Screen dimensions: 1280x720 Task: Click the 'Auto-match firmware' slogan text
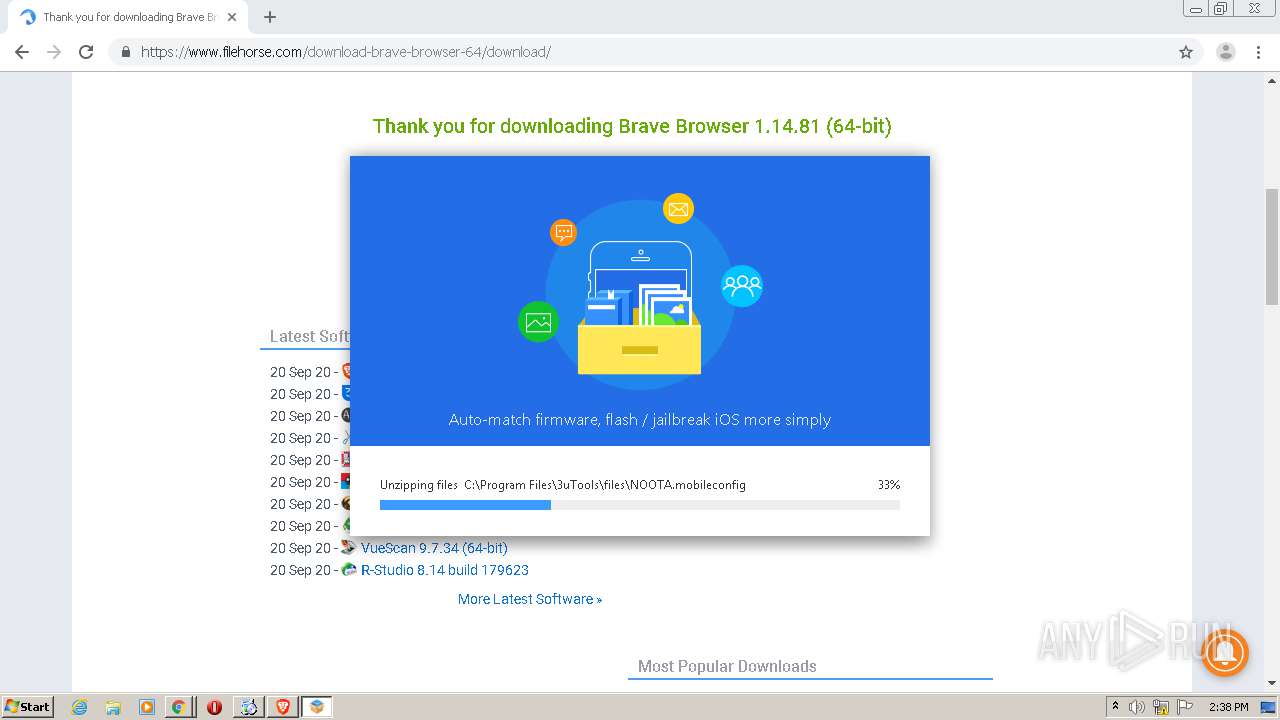click(x=640, y=420)
